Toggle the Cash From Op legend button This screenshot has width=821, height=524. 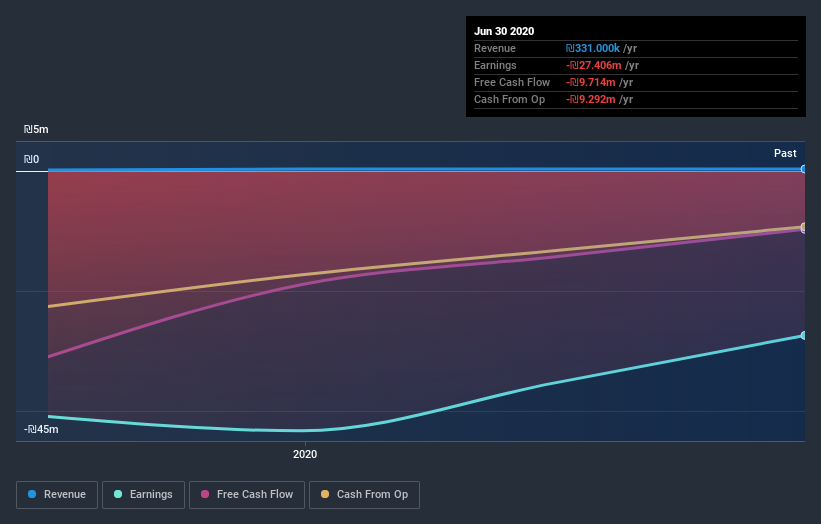point(364,495)
